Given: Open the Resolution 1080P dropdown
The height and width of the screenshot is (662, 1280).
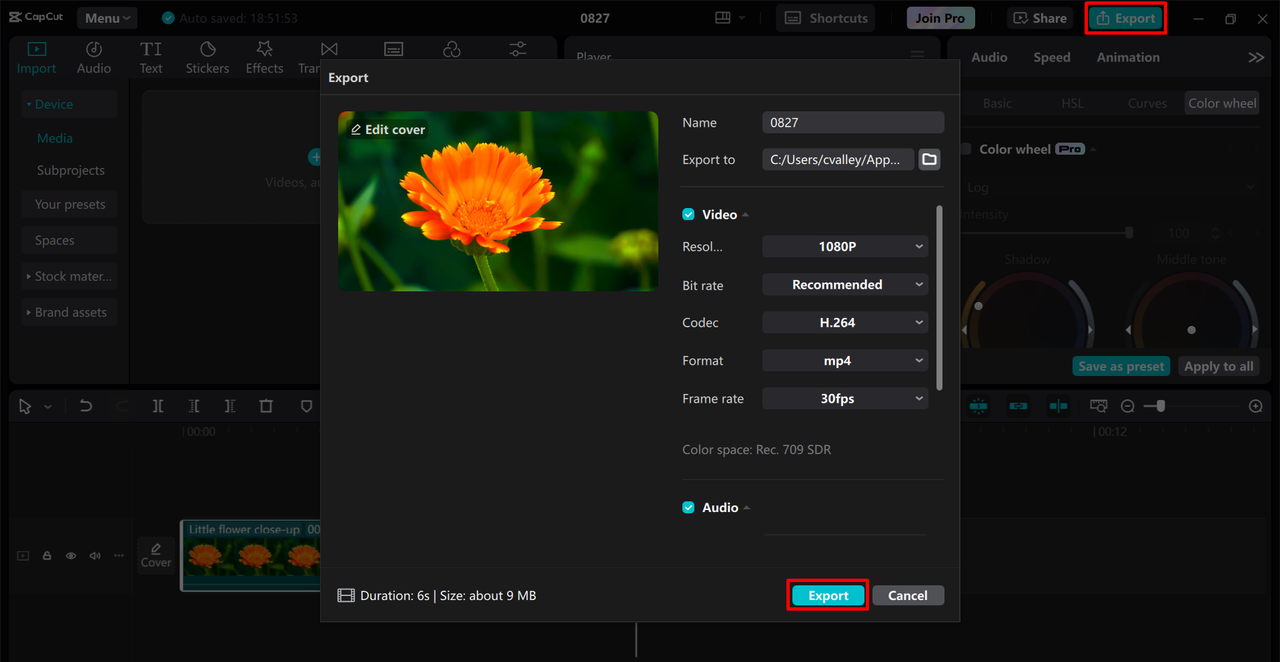Looking at the screenshot, I should coord(845,246).
